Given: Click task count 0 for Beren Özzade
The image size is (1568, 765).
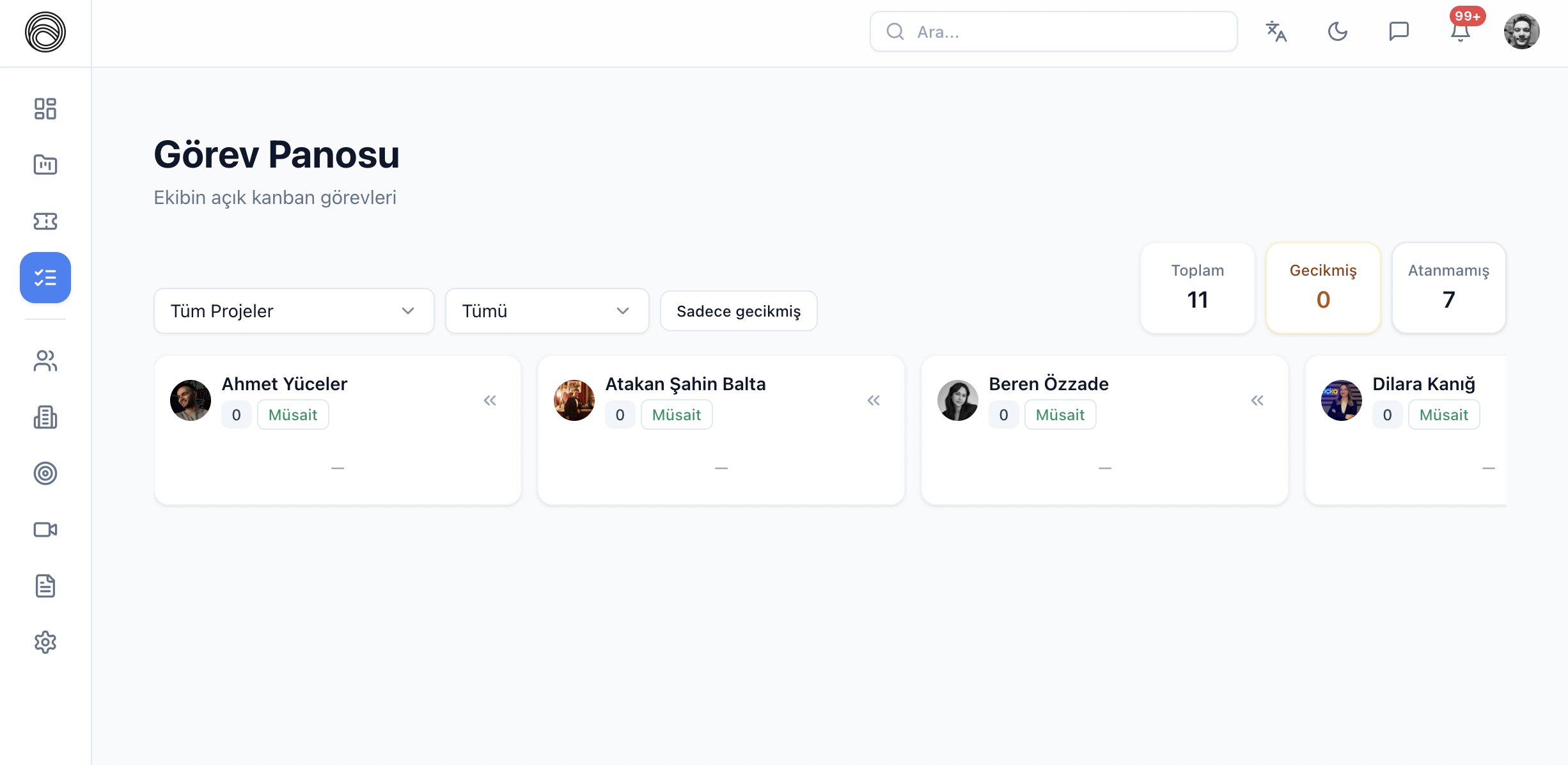Looking at the screenshot, I should (1004, 414).
